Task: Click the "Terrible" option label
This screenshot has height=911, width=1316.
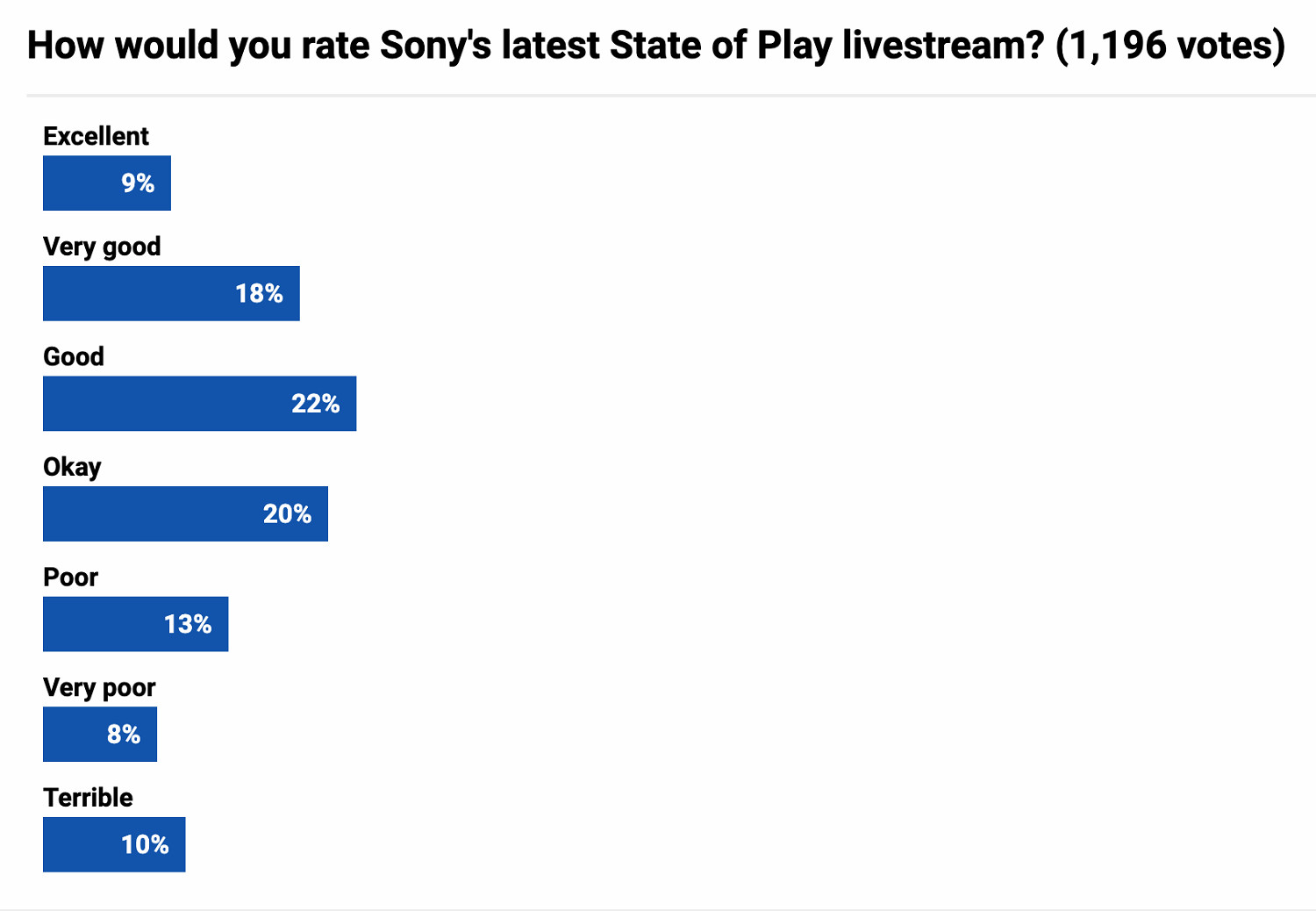Action: click(88, 798)
